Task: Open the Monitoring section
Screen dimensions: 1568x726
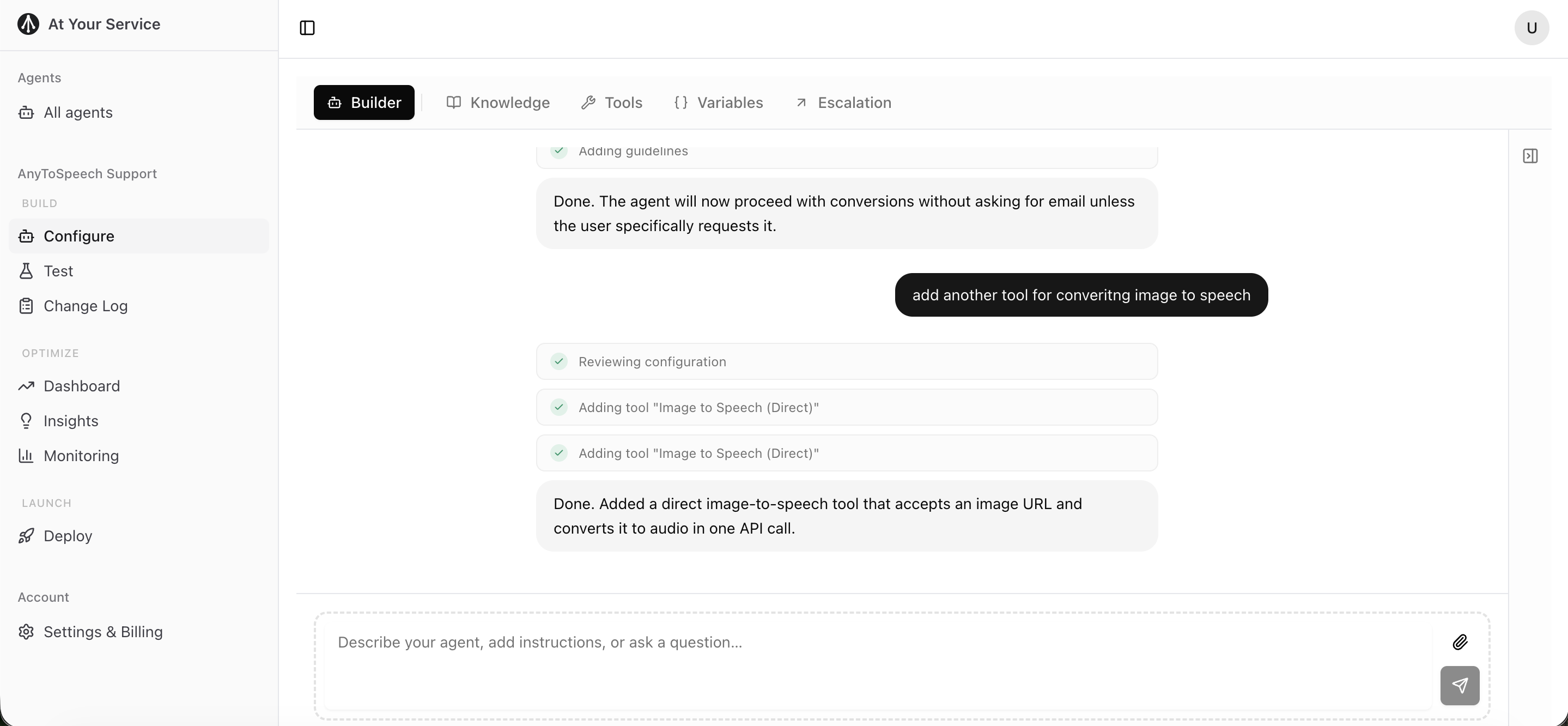Action: (81, 456)
